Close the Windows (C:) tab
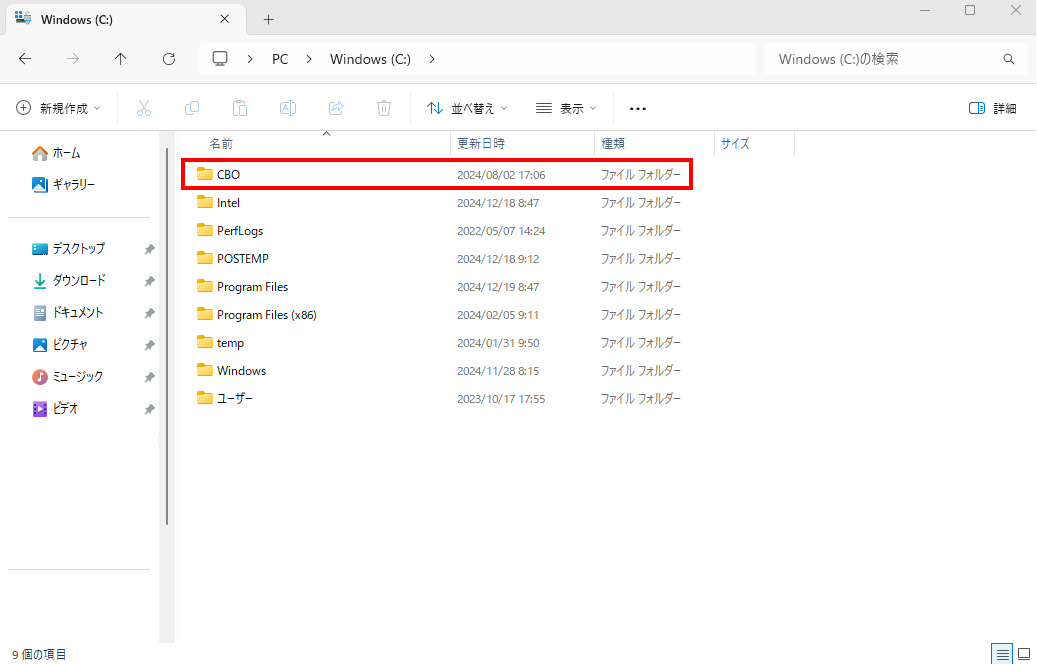The height and width of the screenshot is (664, 1037). (225, 19)
